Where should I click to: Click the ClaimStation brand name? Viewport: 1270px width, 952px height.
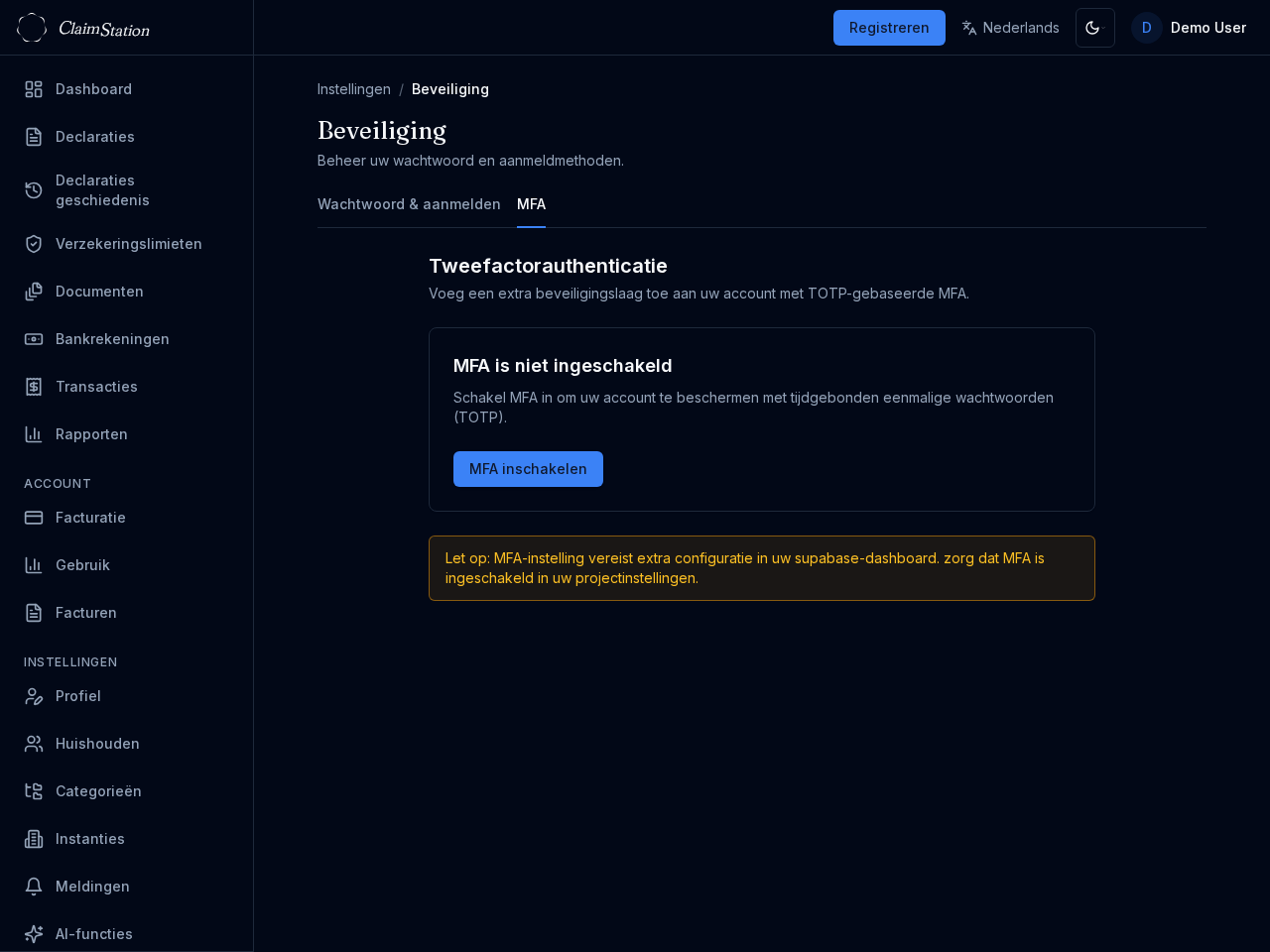[x=104, y=29]
